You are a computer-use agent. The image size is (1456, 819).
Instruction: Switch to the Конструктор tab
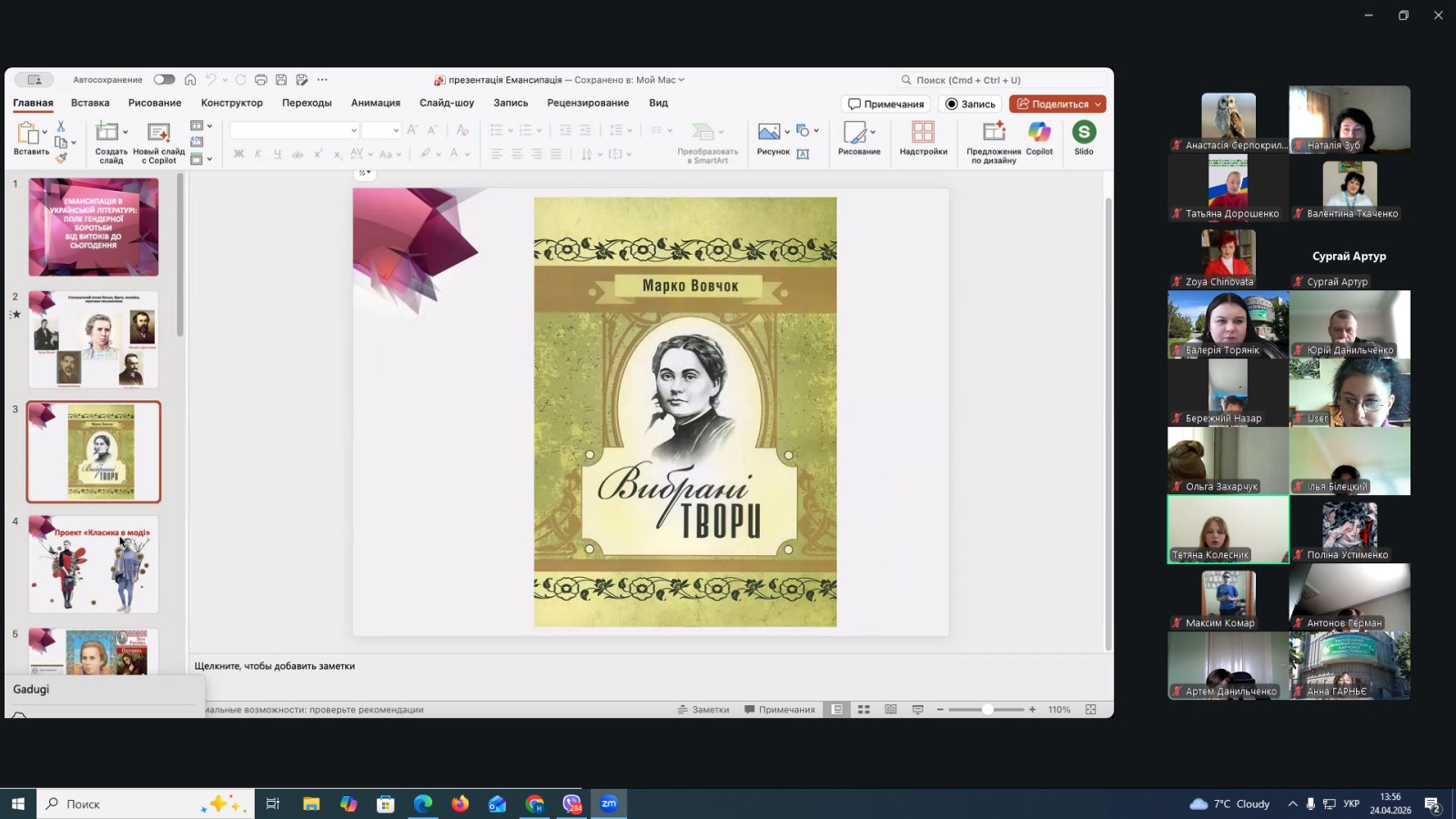[x=231, y=103]
